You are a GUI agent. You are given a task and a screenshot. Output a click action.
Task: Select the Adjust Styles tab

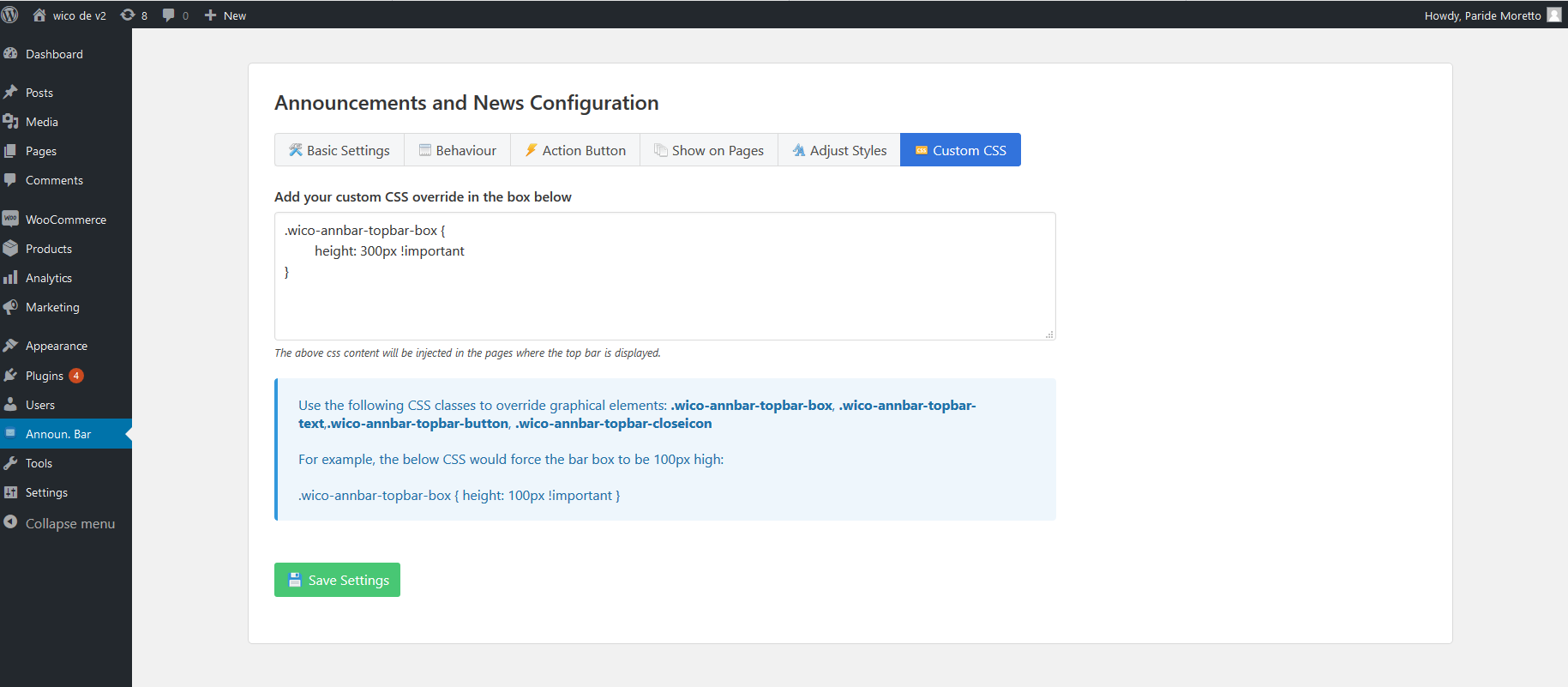click(839, 150)
